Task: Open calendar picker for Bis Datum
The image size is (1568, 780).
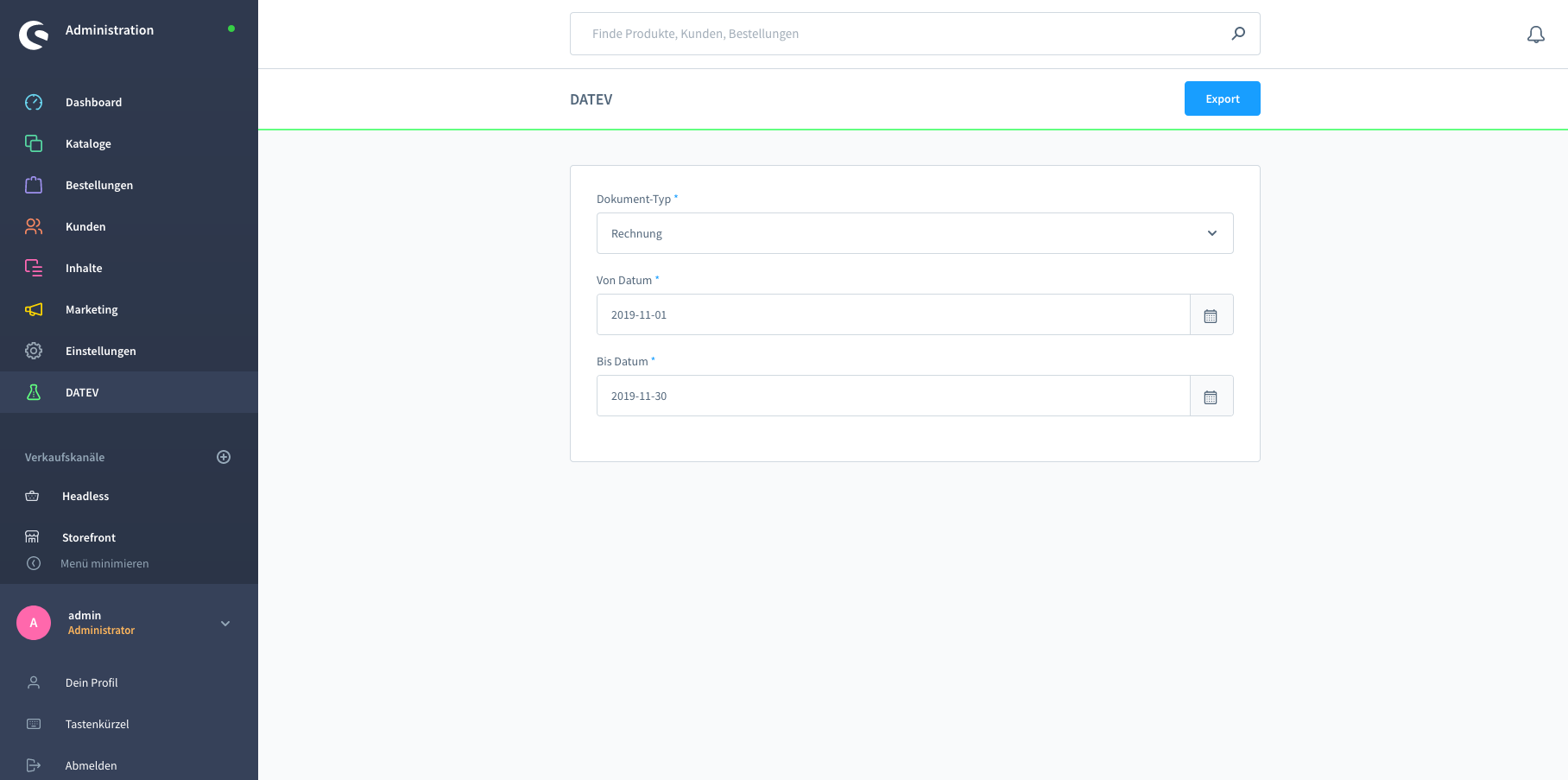Action: [x=1211, y=396]
